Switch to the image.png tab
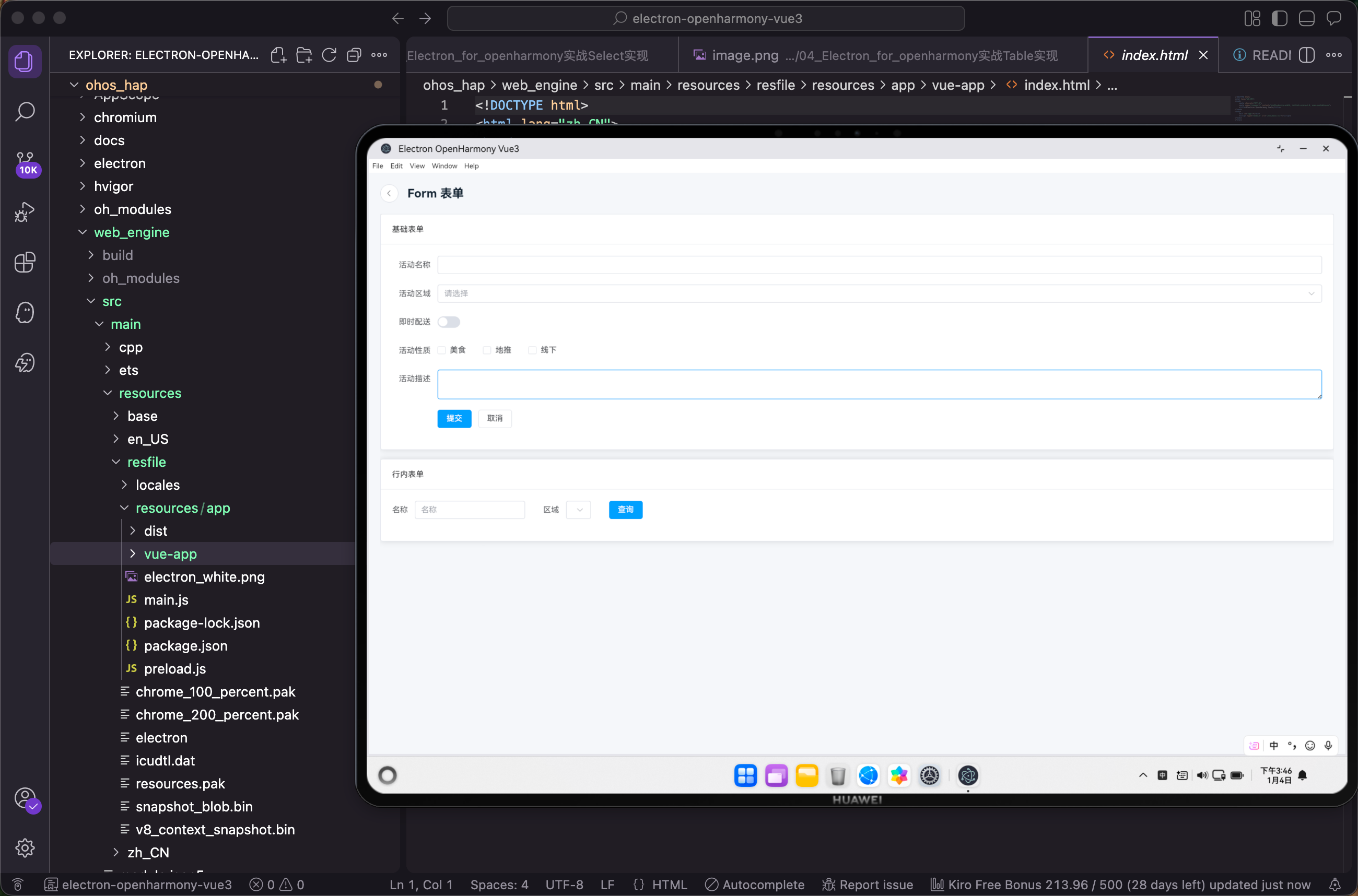Image resolution: width=1358 pixels, height=896 pixels. tap(745, 55)
